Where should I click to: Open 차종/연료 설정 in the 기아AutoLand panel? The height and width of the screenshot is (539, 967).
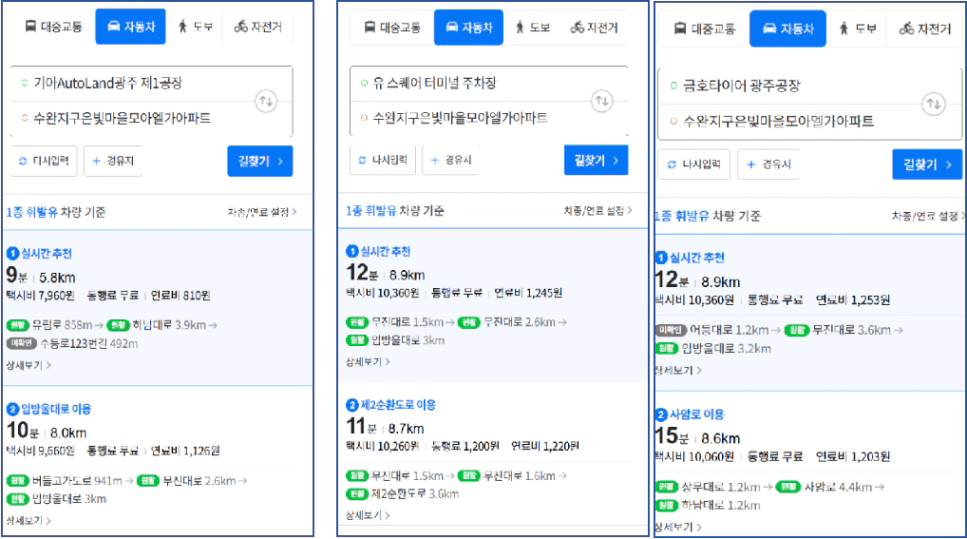tap(261, 212)
